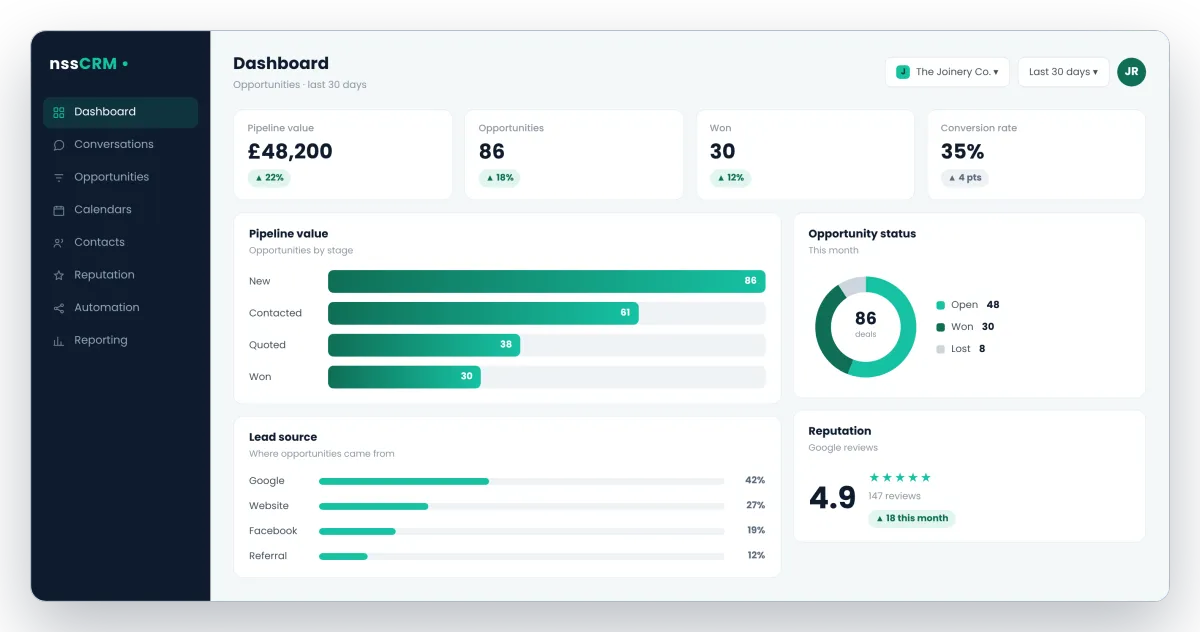The height and width of the screenshot is (632, 1200).
Task: Click the Won legend color swatch
Action: 940,327
